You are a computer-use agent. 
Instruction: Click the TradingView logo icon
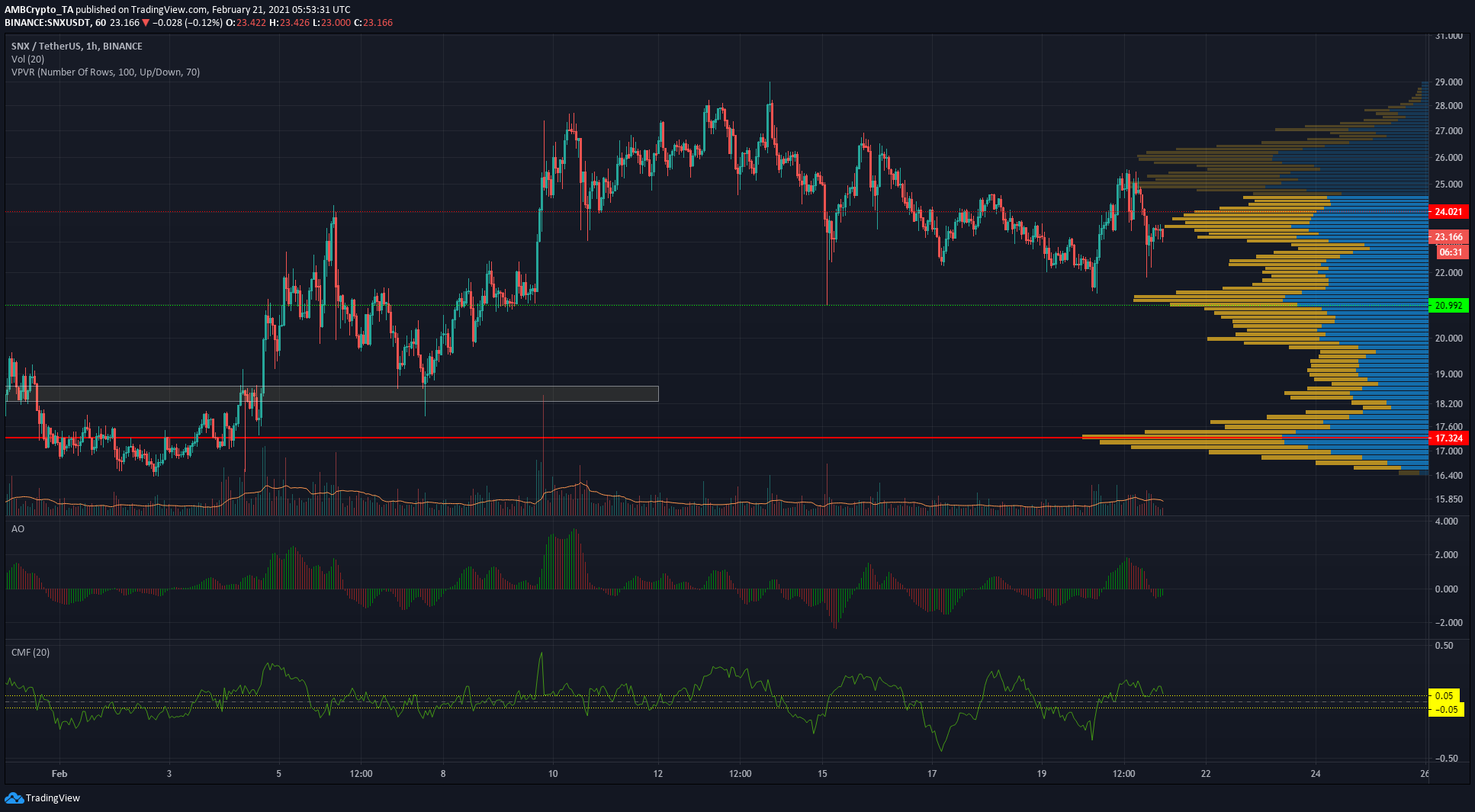point(14,798)
